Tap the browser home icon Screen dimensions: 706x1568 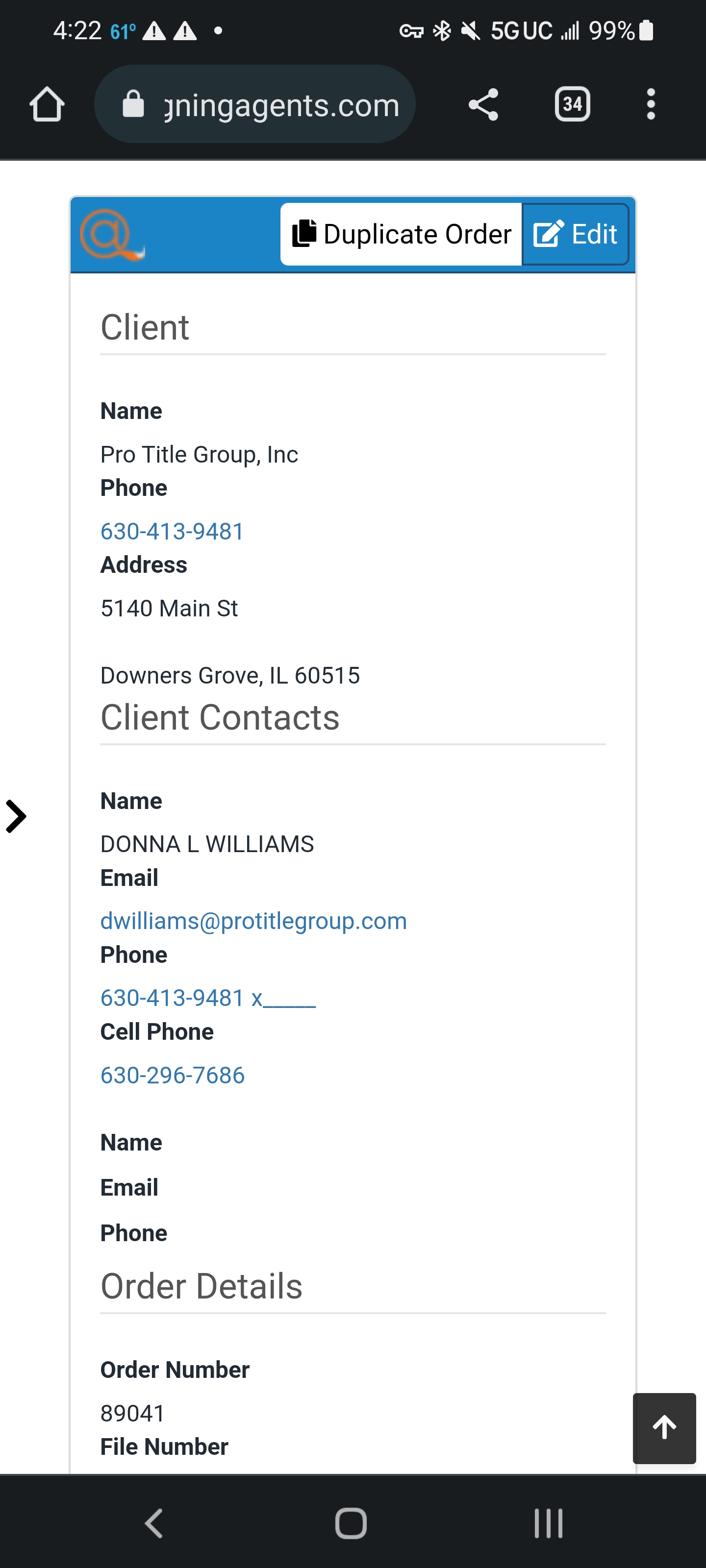coord(47,105)
